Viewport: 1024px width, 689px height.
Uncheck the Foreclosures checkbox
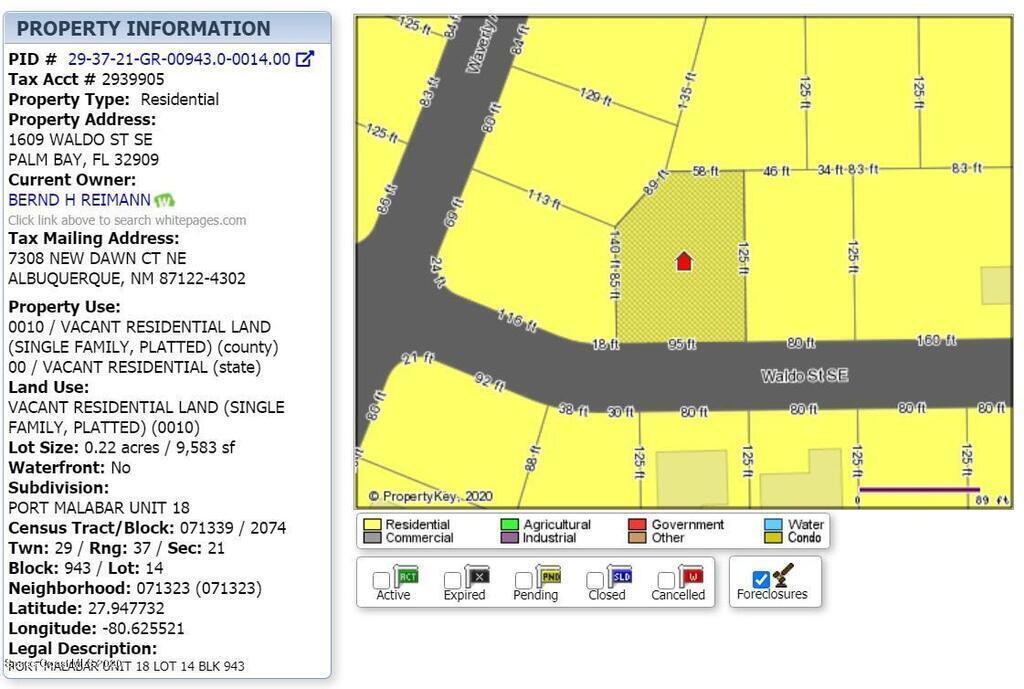coord(761,579)
